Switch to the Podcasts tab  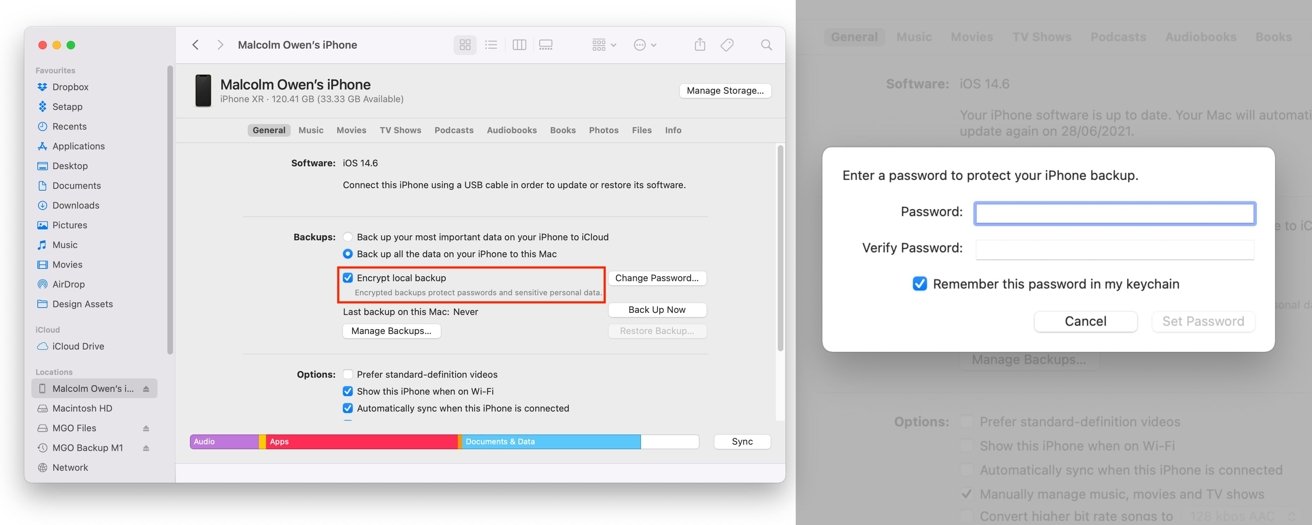click(454, 130)
